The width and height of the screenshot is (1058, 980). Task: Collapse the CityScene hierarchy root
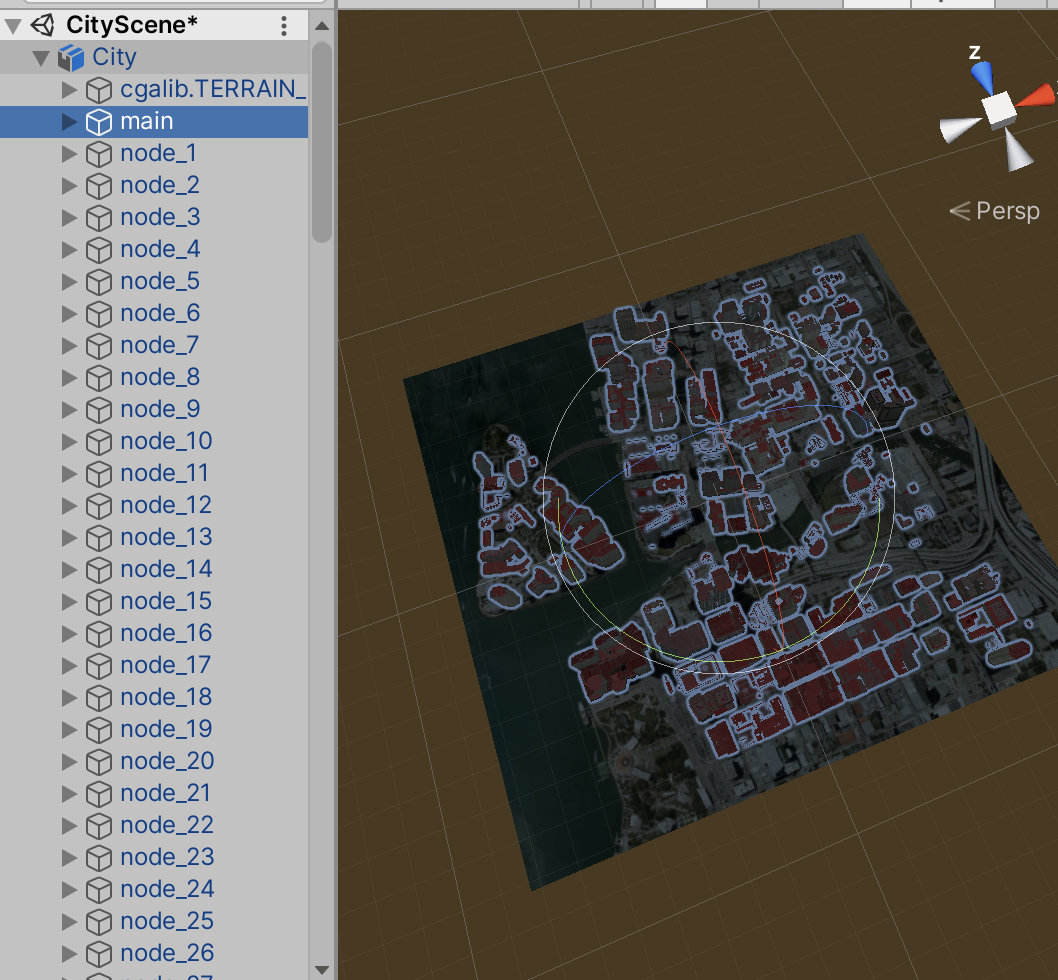(13, 26)
